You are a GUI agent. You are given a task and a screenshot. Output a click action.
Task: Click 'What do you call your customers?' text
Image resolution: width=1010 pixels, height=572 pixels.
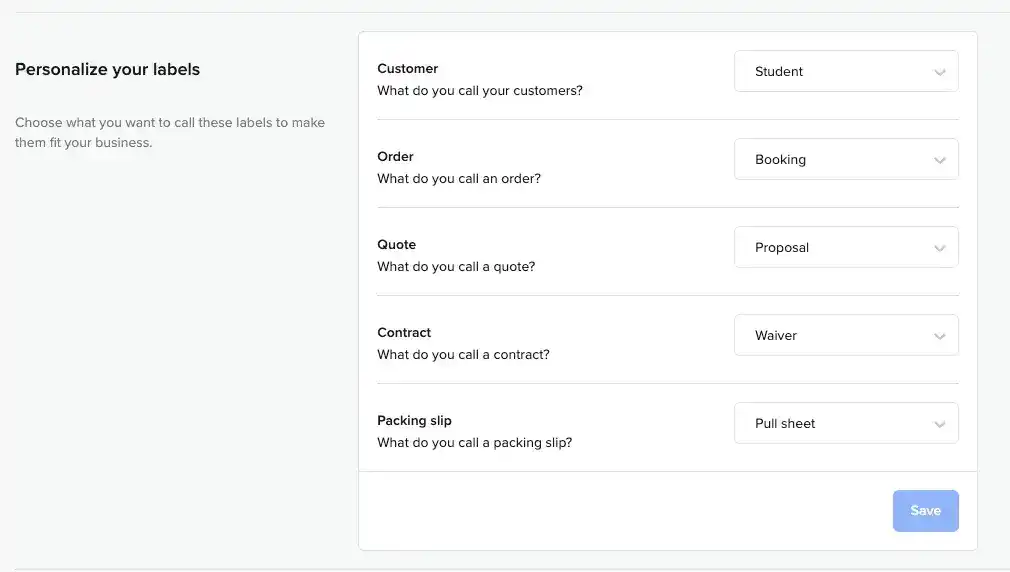coord(479,91)
